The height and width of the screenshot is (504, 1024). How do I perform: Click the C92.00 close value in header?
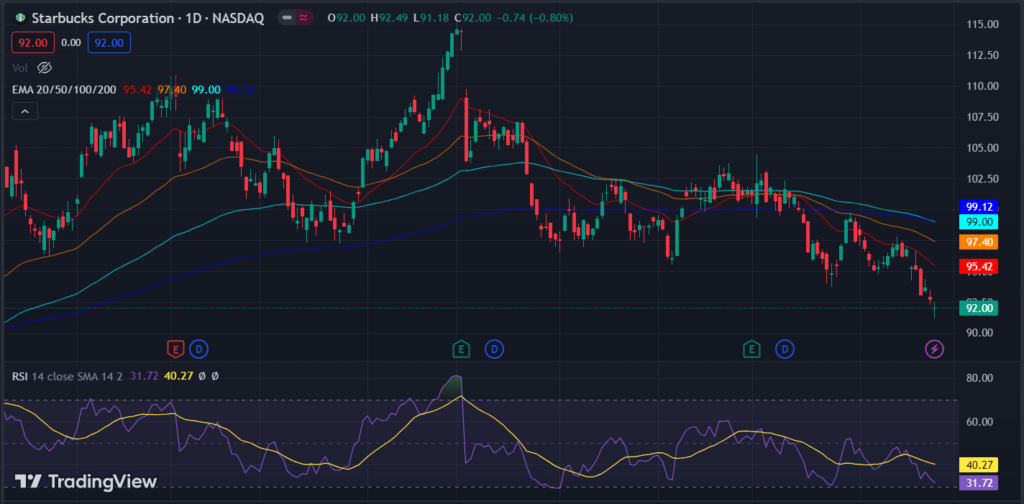click(472, 18)
